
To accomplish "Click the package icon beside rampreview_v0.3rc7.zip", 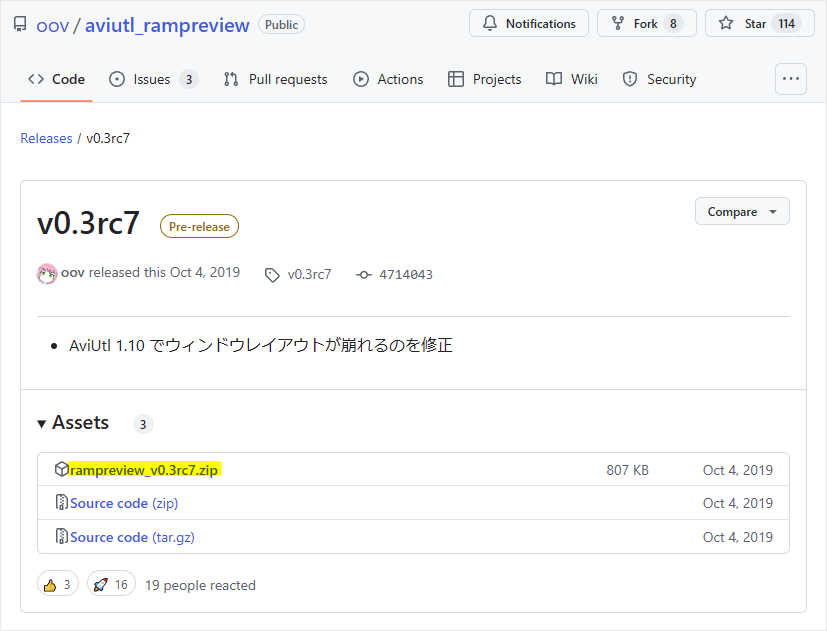I will tap(61, 469).
